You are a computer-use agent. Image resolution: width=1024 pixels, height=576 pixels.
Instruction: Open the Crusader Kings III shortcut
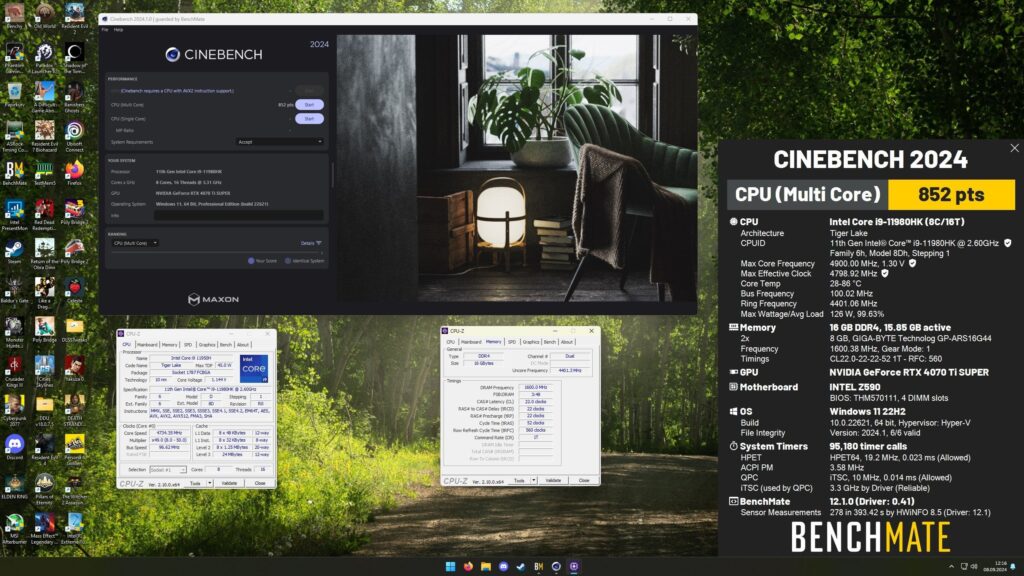(x=14, y=371)
